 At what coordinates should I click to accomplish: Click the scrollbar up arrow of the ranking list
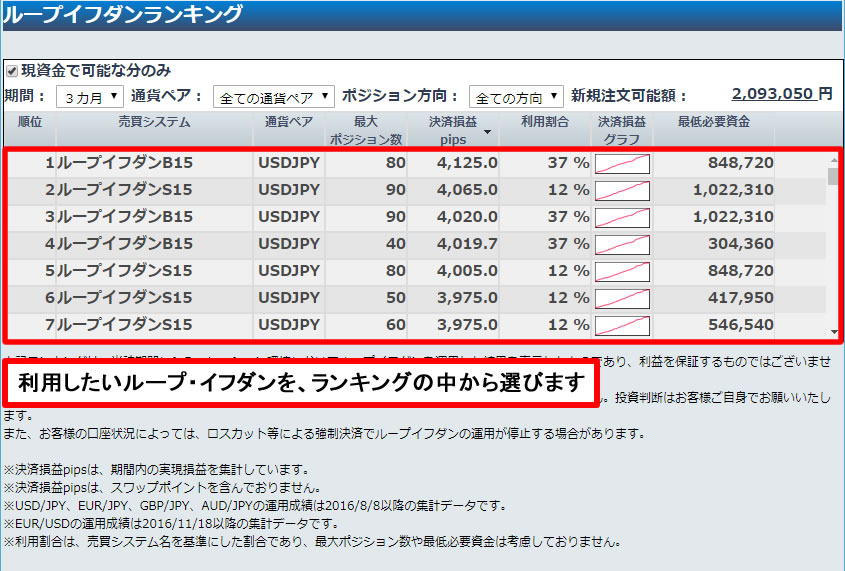point(833,160)
